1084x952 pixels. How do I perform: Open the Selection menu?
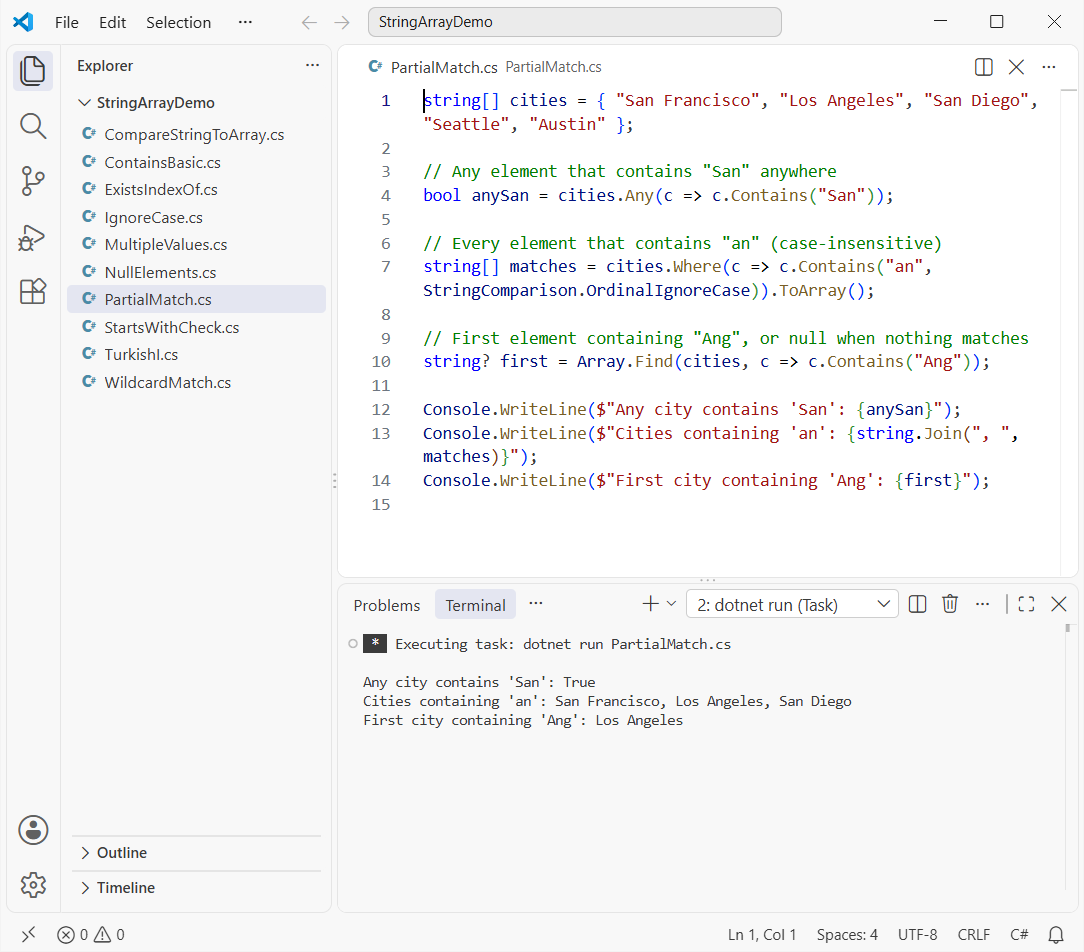pos(178,22)
